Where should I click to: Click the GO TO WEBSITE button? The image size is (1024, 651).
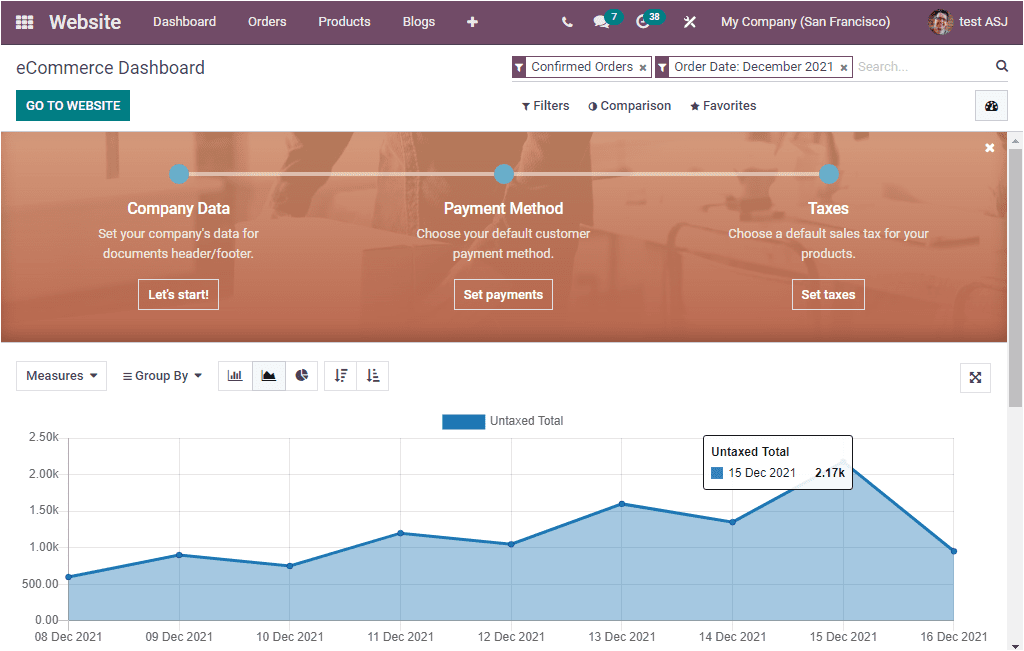72,104
